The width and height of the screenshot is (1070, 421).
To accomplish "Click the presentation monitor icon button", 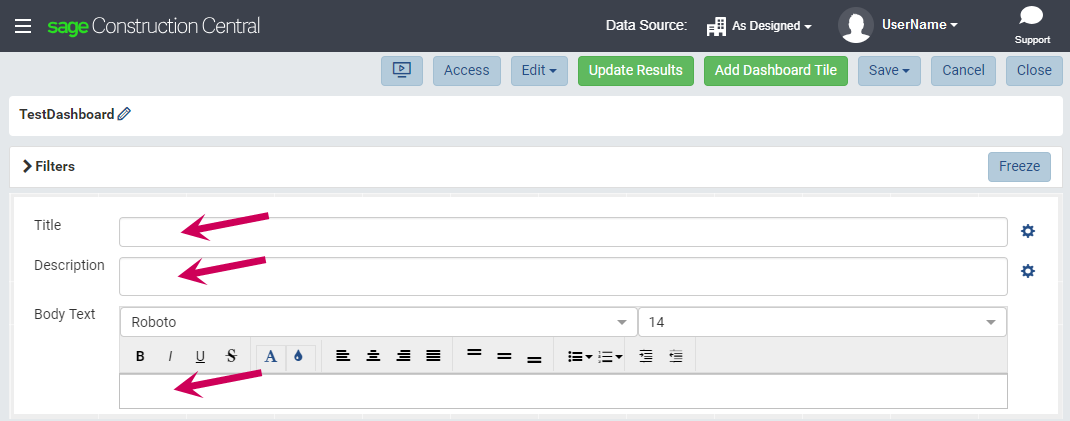I will [x=402, y=70].
